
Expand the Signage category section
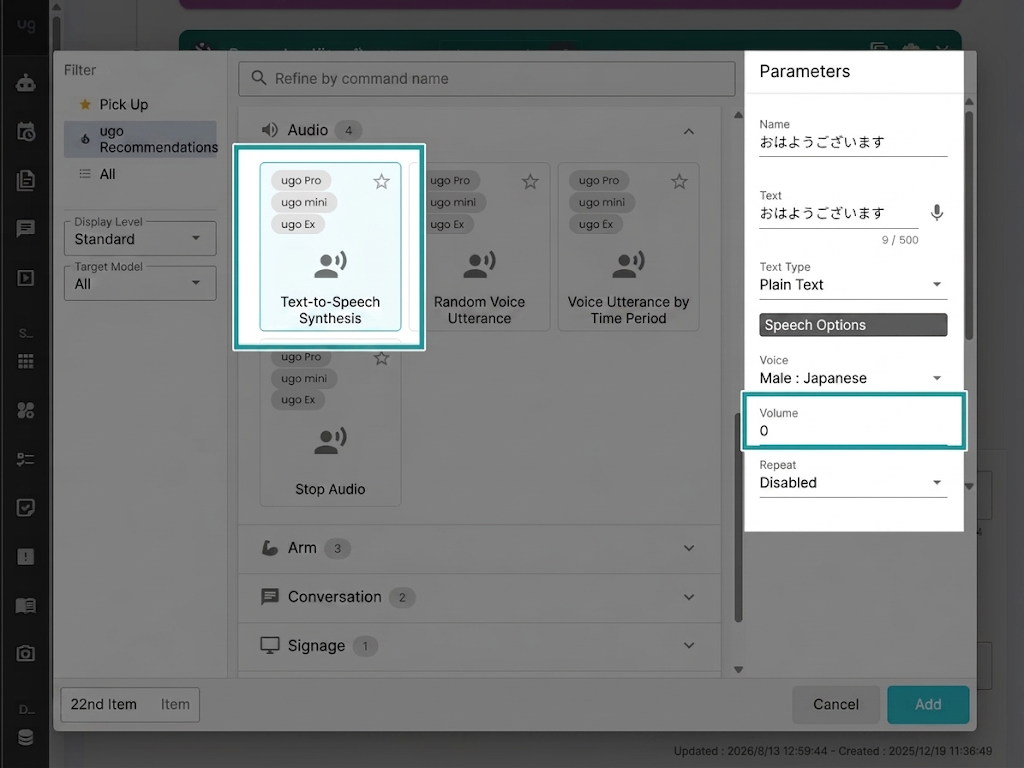pyautogui.click(x=688, y=645)
